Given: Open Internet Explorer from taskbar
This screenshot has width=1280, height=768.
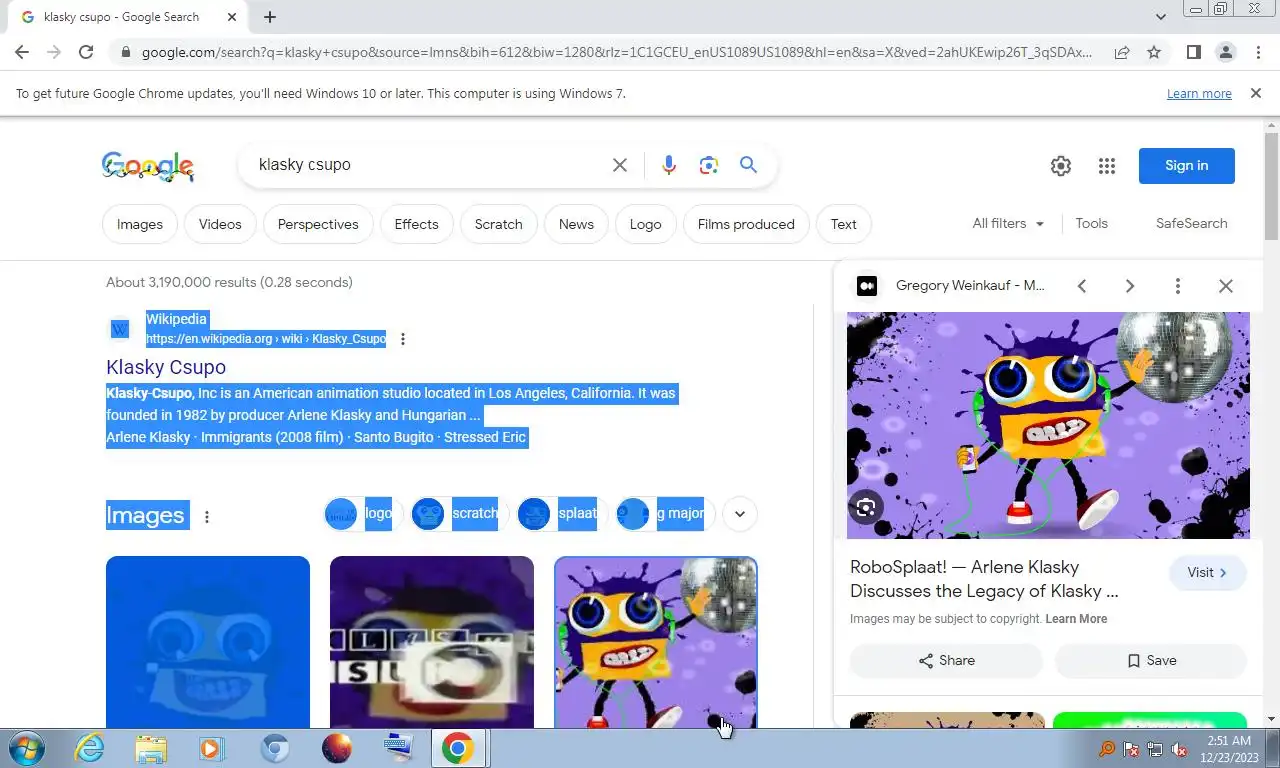Looking at the screenshot, I should click(x=89, y=748).
